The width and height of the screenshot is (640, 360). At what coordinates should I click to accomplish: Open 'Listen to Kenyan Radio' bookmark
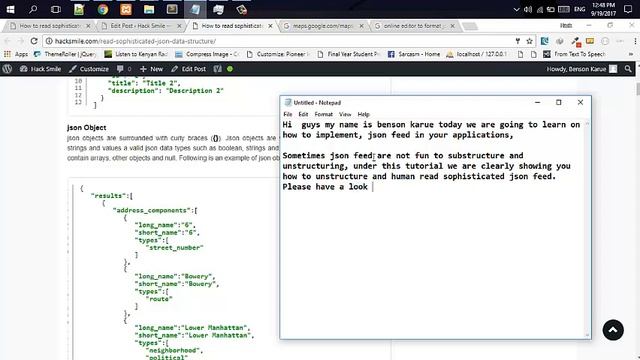[136, 54]
